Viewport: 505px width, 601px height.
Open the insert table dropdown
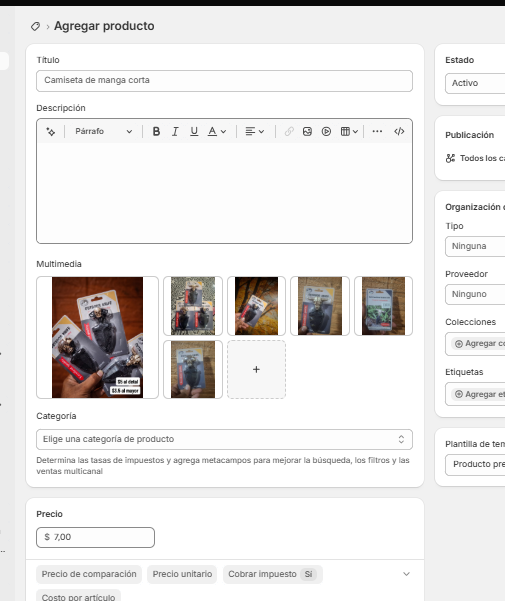(x=349, y=131)
